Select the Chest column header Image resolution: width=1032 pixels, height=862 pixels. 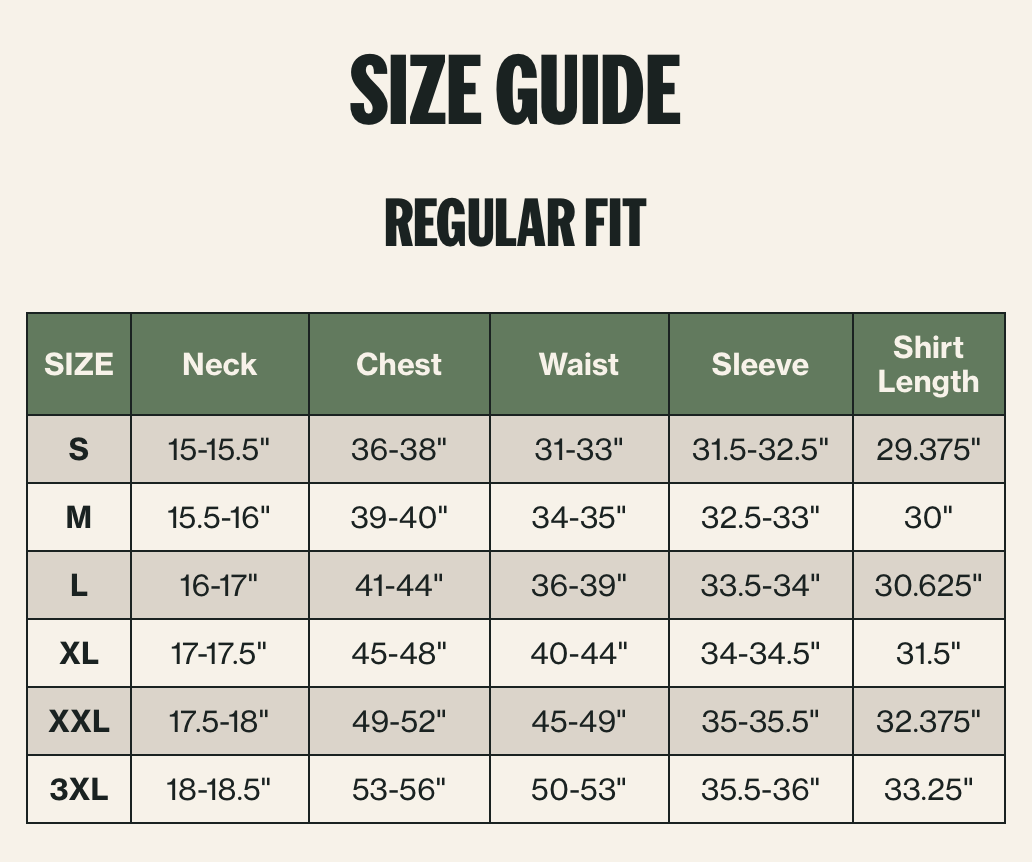(400, 365)
